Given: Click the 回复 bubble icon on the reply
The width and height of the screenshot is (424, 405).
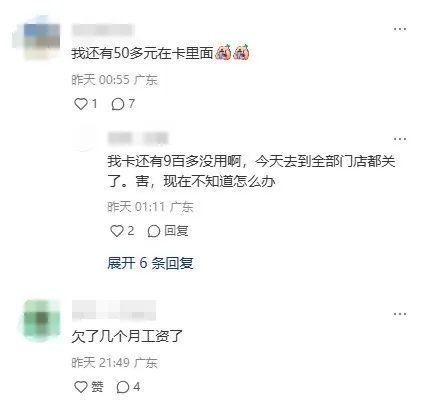Looking at the screenshot, I should [154, 231].
